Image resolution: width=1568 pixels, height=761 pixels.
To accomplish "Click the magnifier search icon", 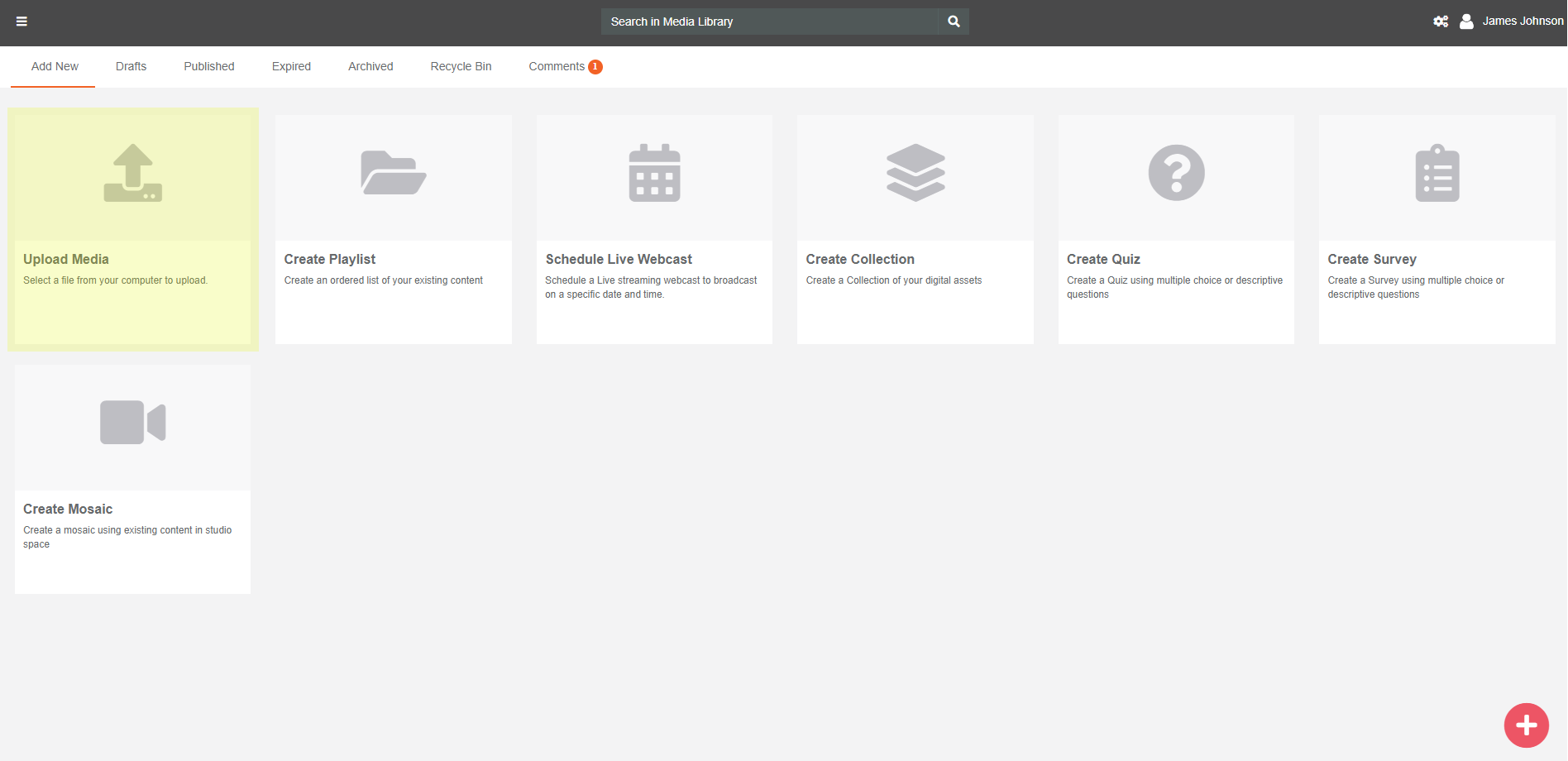I will pos(954,22).
